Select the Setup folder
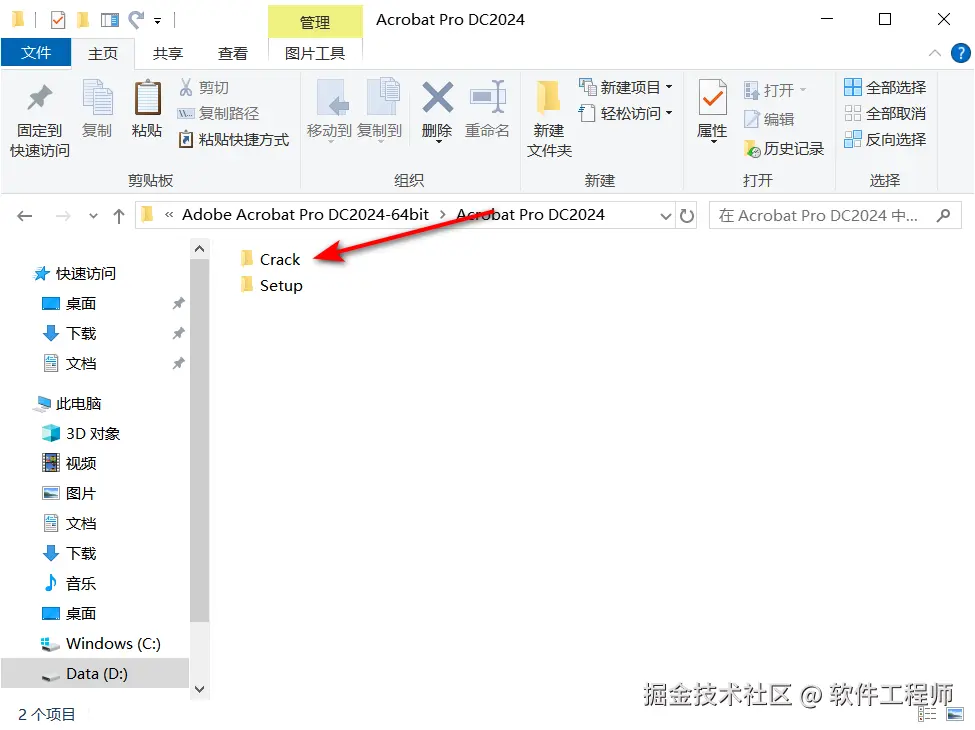This screenshot has width=975, height=730. pyautogui.click(x=272, y=285)
